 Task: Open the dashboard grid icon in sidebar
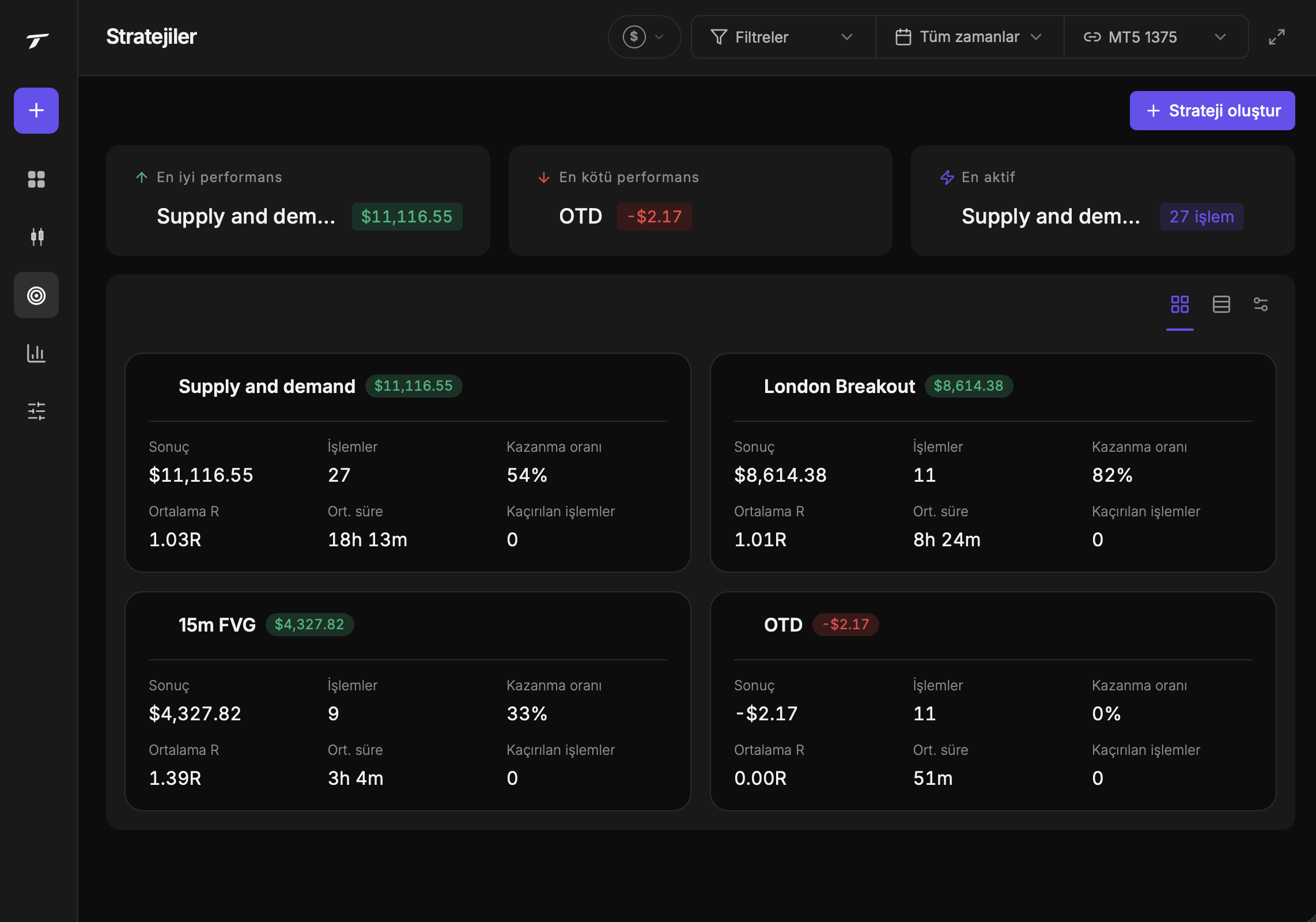[x=36, y=179]
